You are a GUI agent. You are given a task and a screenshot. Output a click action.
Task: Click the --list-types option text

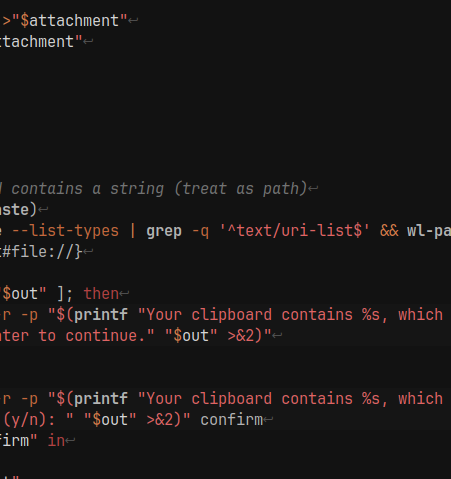coord(65,231)
